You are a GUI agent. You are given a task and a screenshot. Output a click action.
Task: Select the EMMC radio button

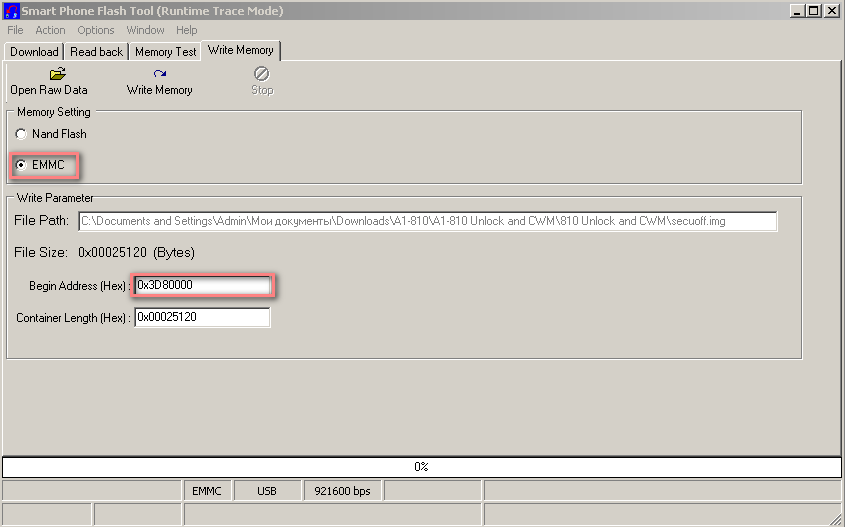[x=21, y=165]
